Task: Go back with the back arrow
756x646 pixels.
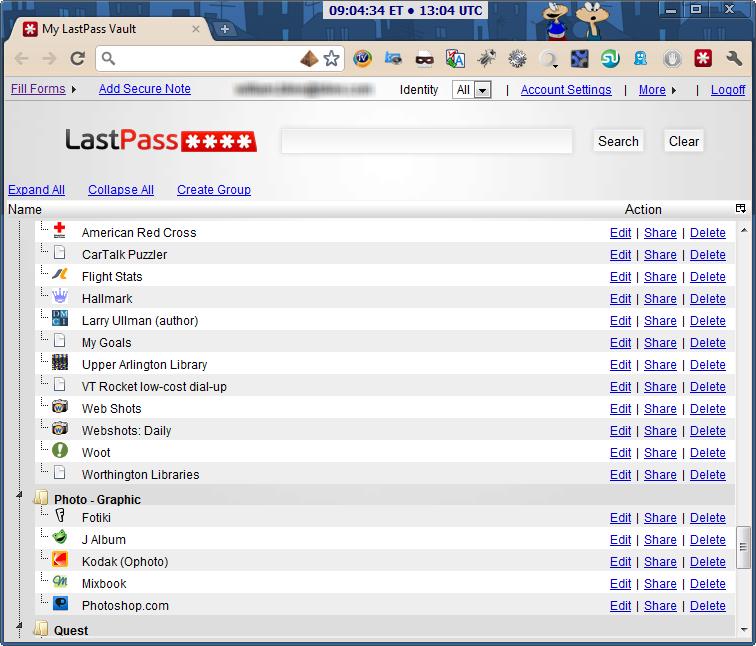Action: pos(21,59)
